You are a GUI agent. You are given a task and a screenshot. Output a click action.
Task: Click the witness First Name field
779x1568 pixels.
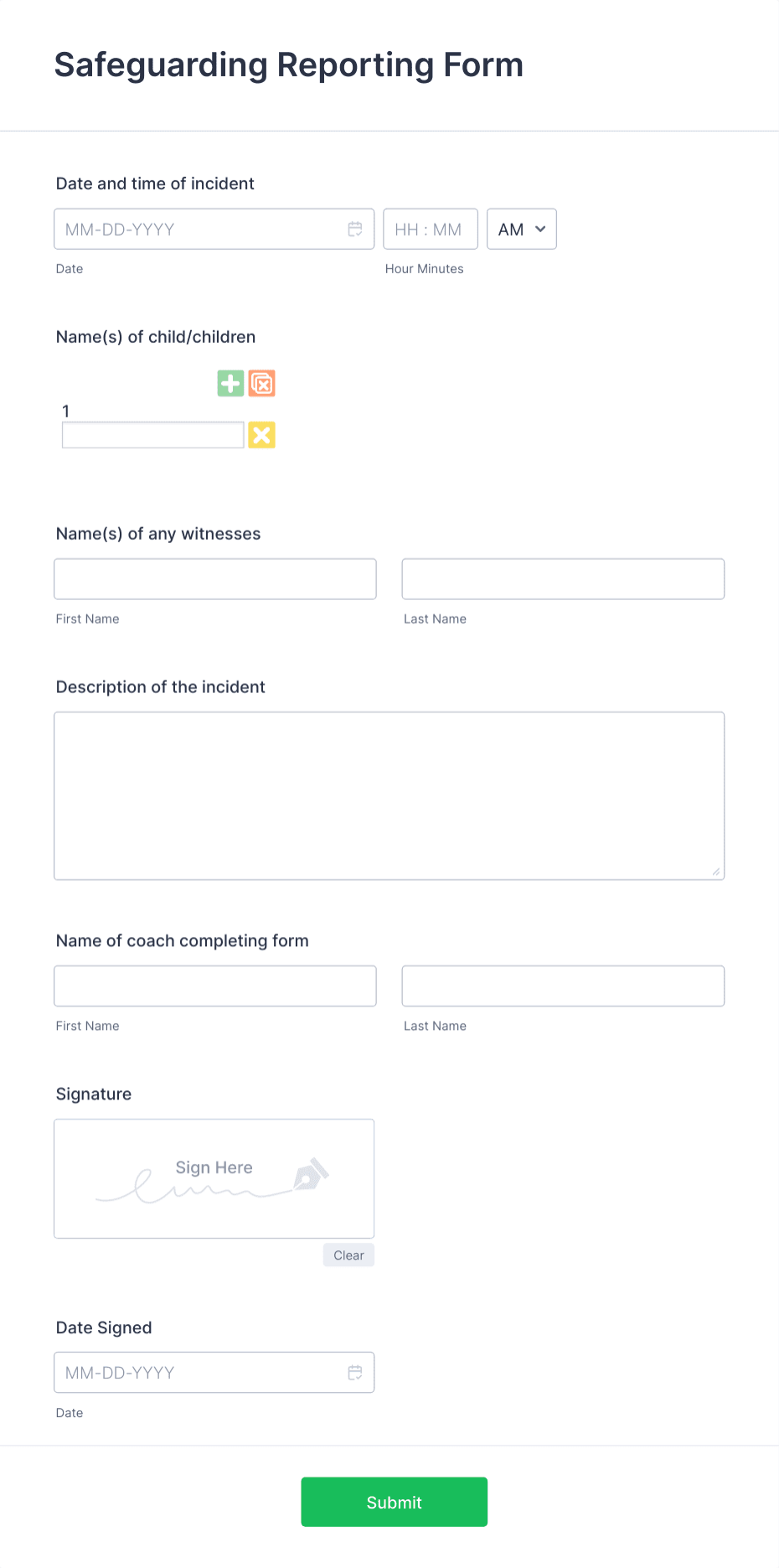click(x=214, y=578)
